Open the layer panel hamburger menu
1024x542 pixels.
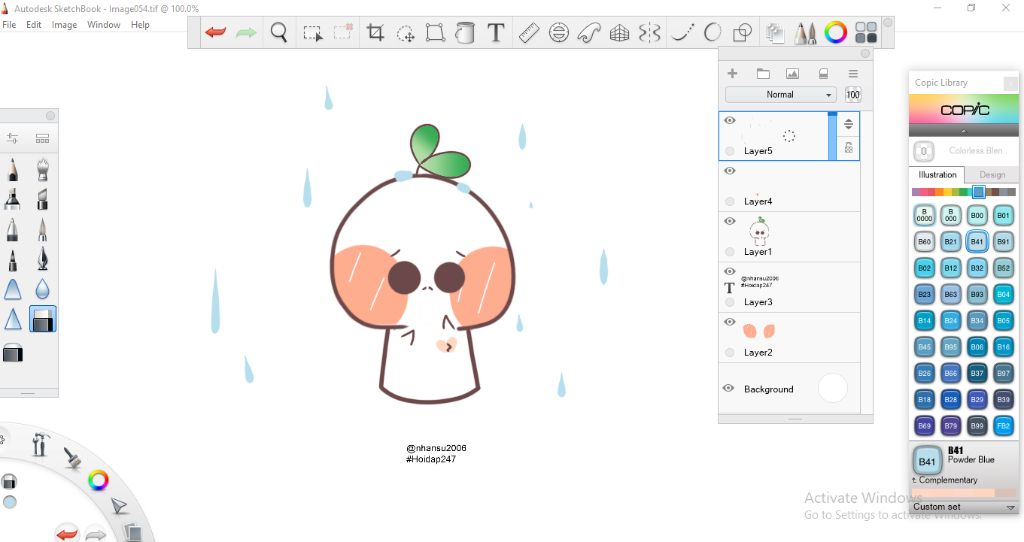(x=853, y=73)
